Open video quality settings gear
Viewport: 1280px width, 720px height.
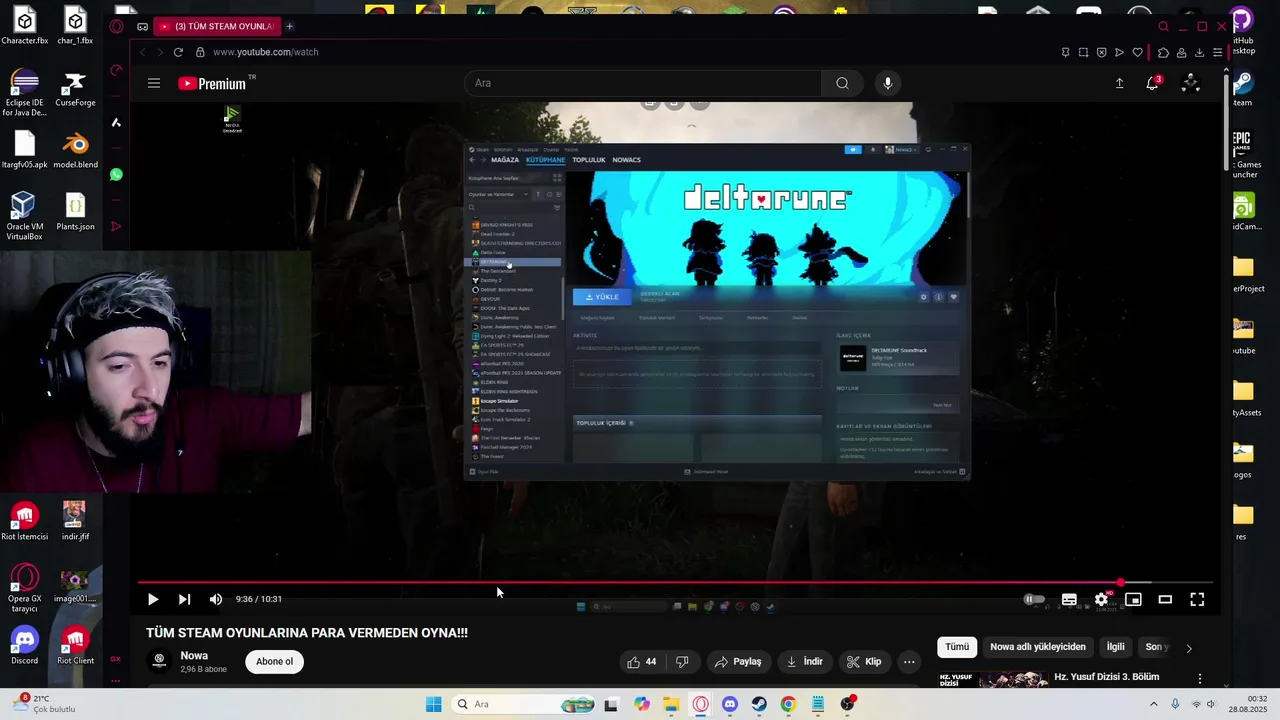[1101, 599]
